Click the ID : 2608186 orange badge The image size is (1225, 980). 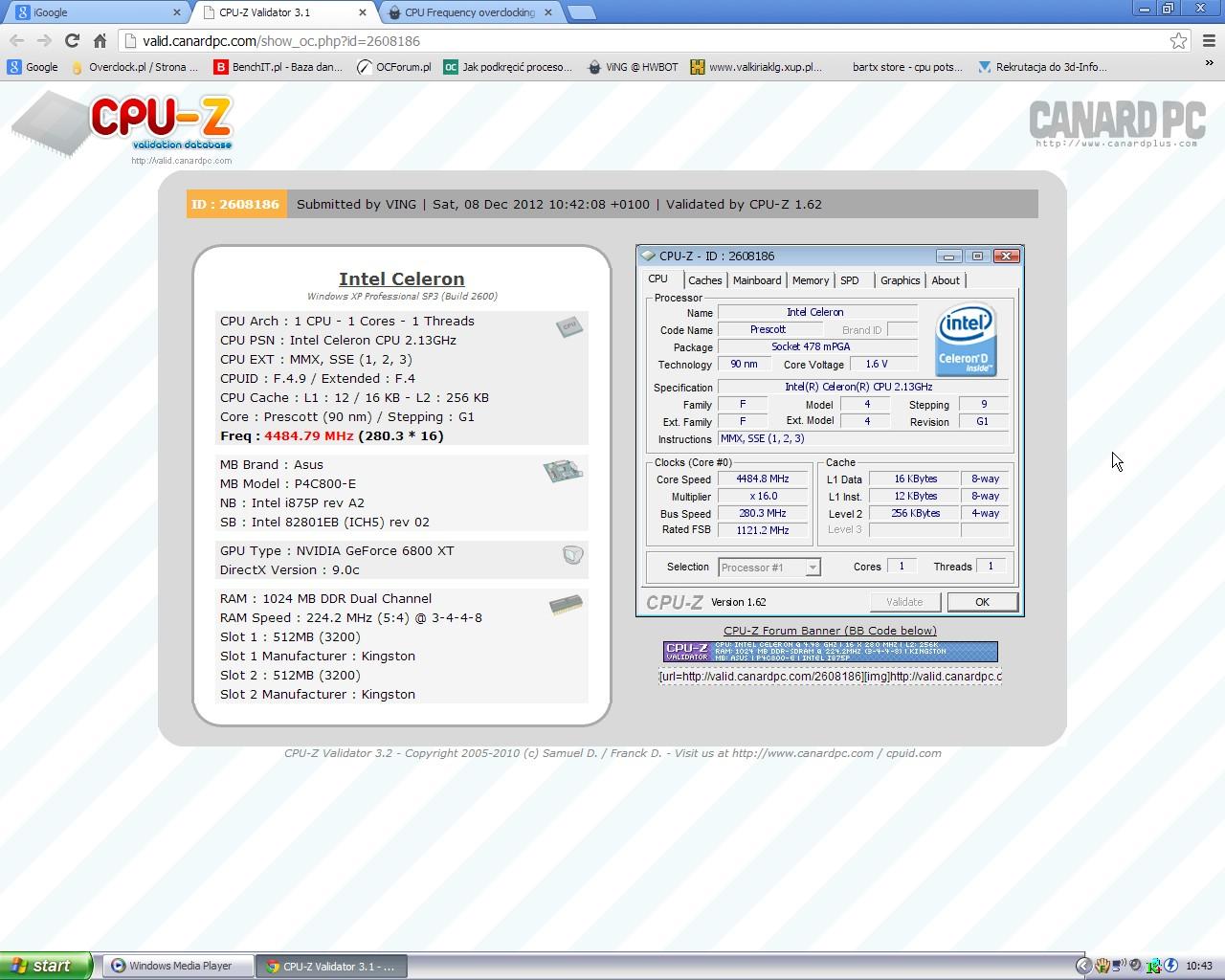point(235,204)
